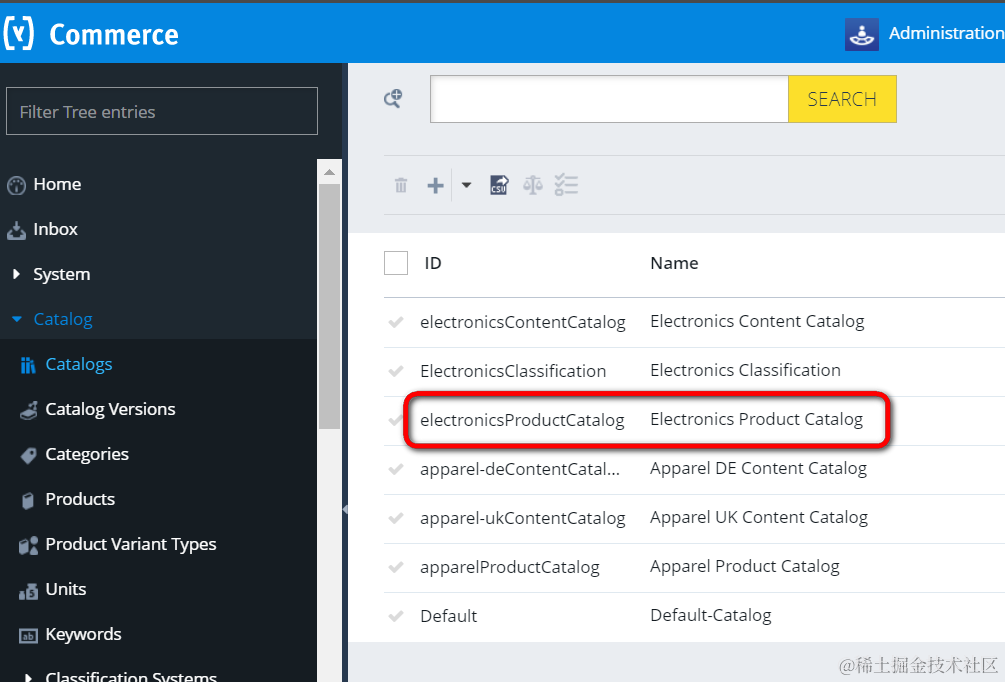Screen dimensions: 1005x682
Task: Open Inbox in navigation tree
Action: 55,229
